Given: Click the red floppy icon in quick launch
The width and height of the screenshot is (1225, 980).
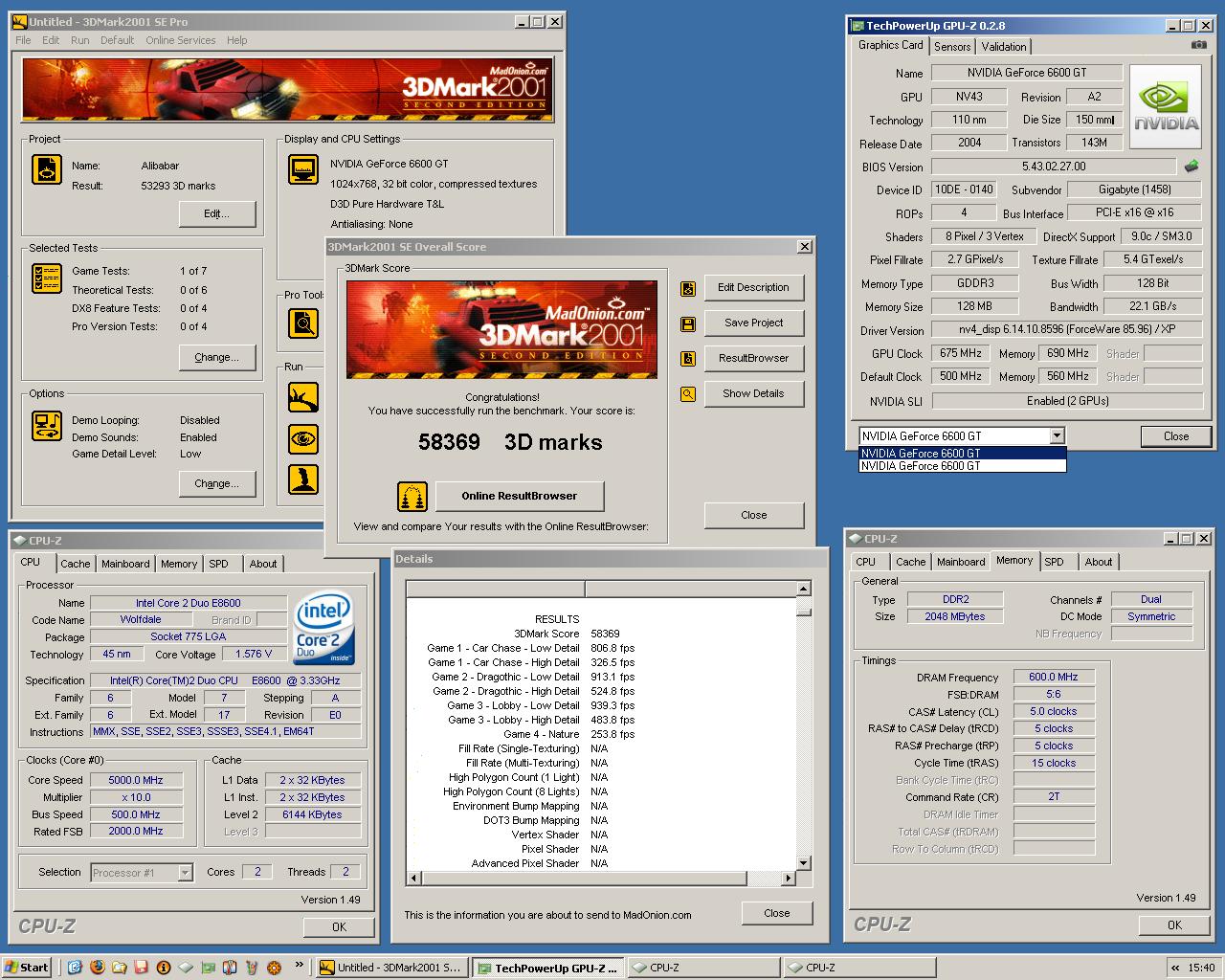Looking at the screenshot, I should (142, 968).
